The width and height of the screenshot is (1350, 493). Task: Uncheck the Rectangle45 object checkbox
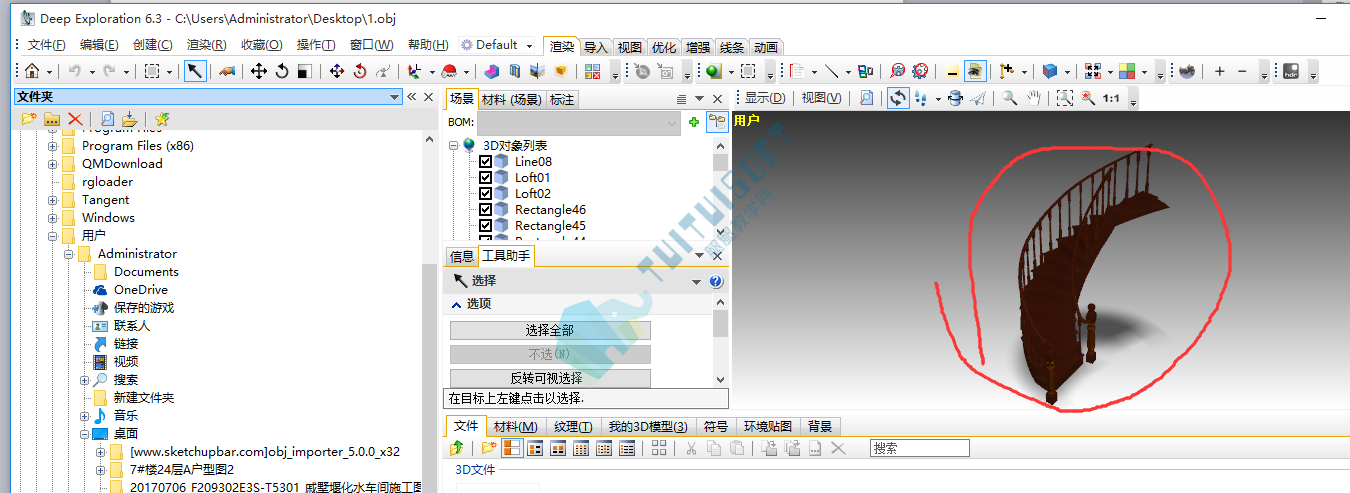coord(486,226)
